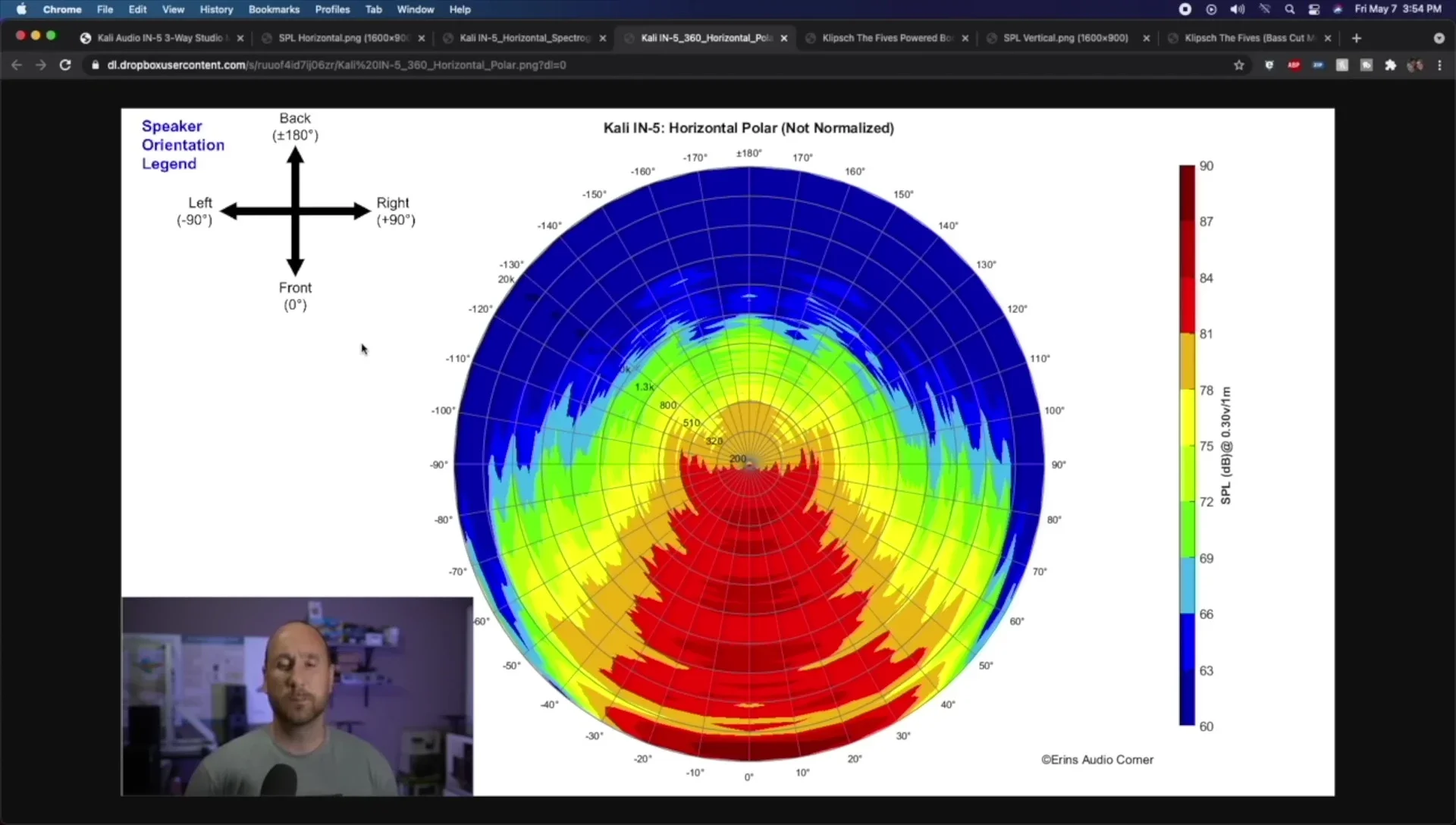Close the Kali IN-5_Horizontal_Spectrogram tab
Viewport: 1456px width, 825px height.
603,38
